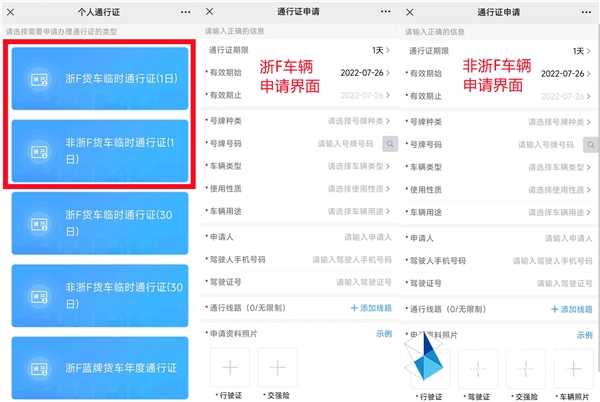Focus 号牌号码 input in 浙F form
This screenshot has width=600, height=402.
coord(345,144)
